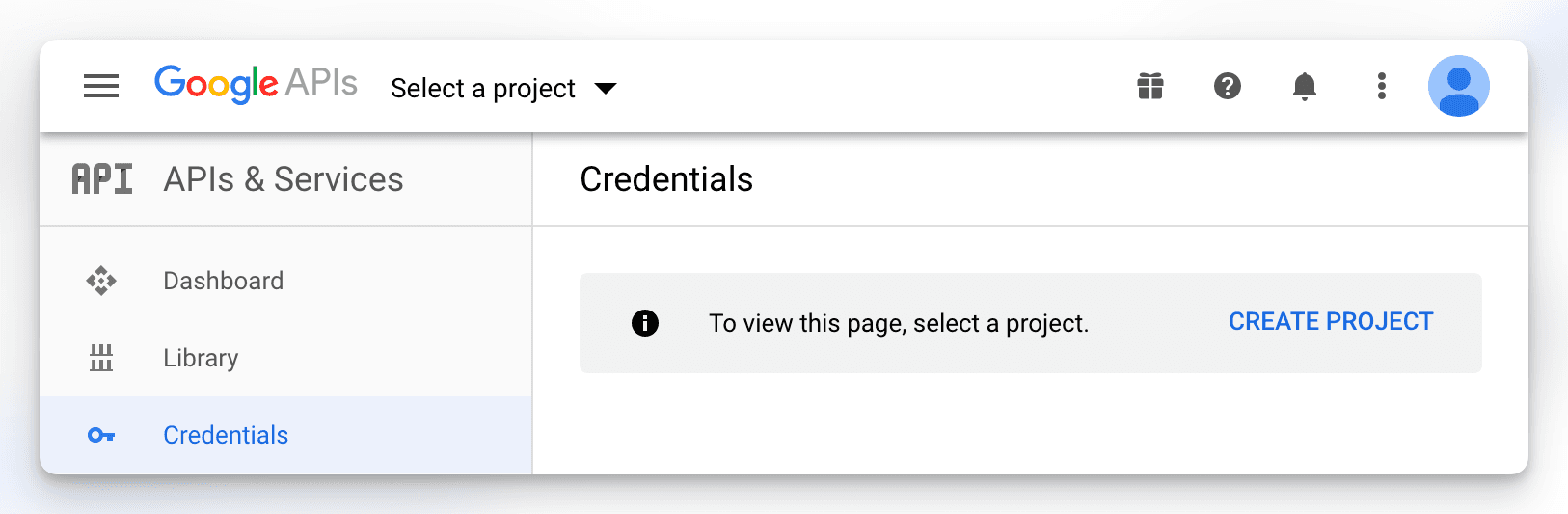The width and height of the screenshot is (1568, 514).
Task: Open the help question mark icon
Action: tap(1227, 87)
